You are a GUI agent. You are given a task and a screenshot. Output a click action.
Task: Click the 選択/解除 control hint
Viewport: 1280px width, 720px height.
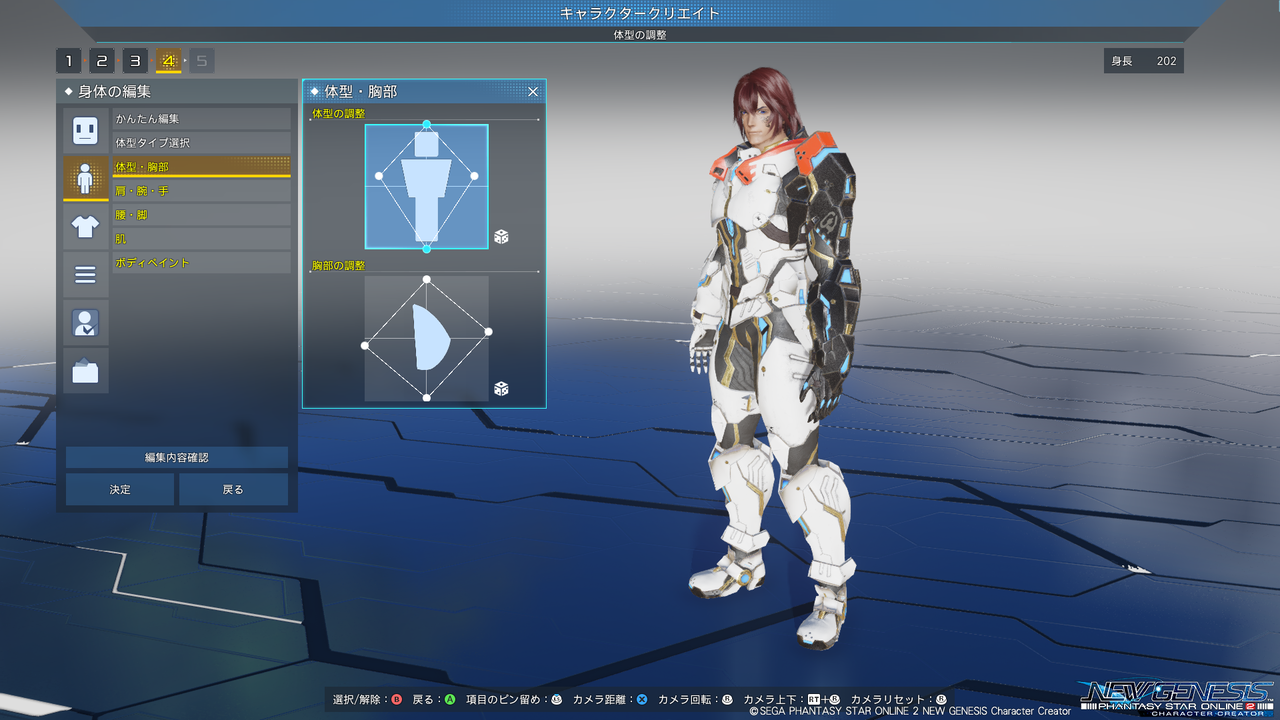[367, 700]
